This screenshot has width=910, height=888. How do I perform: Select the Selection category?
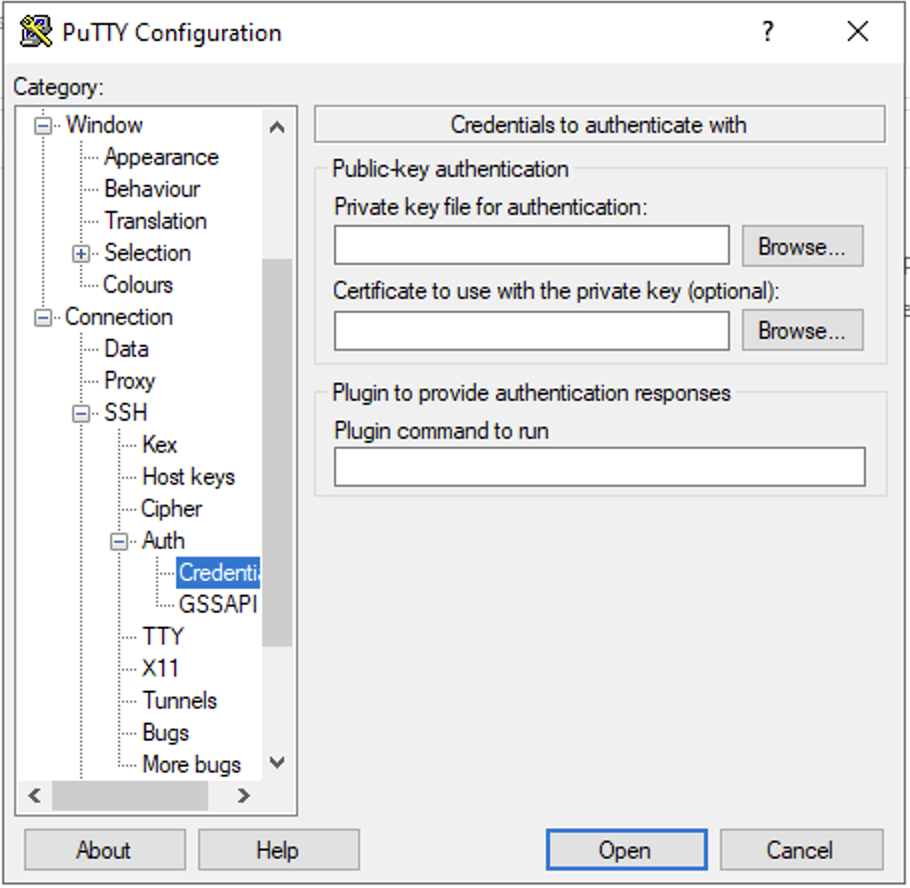[147, 253]
